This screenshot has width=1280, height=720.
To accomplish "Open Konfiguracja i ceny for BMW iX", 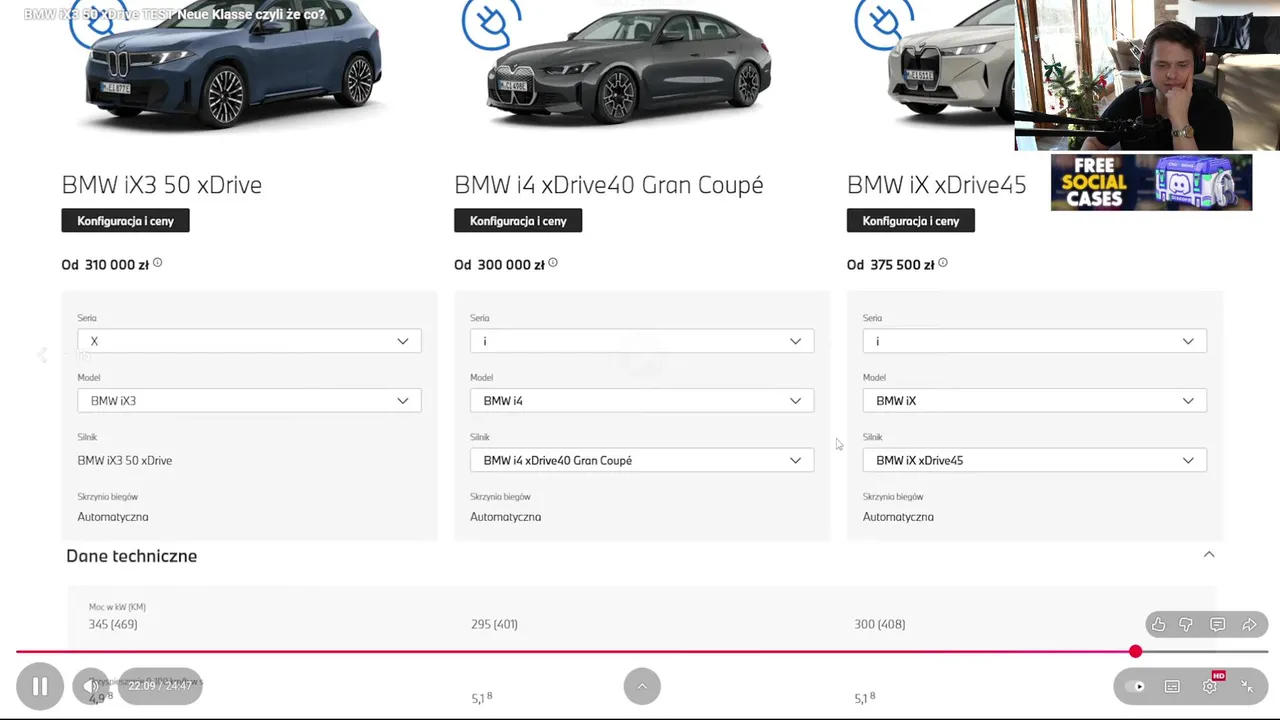I will (x=911, y=221).
